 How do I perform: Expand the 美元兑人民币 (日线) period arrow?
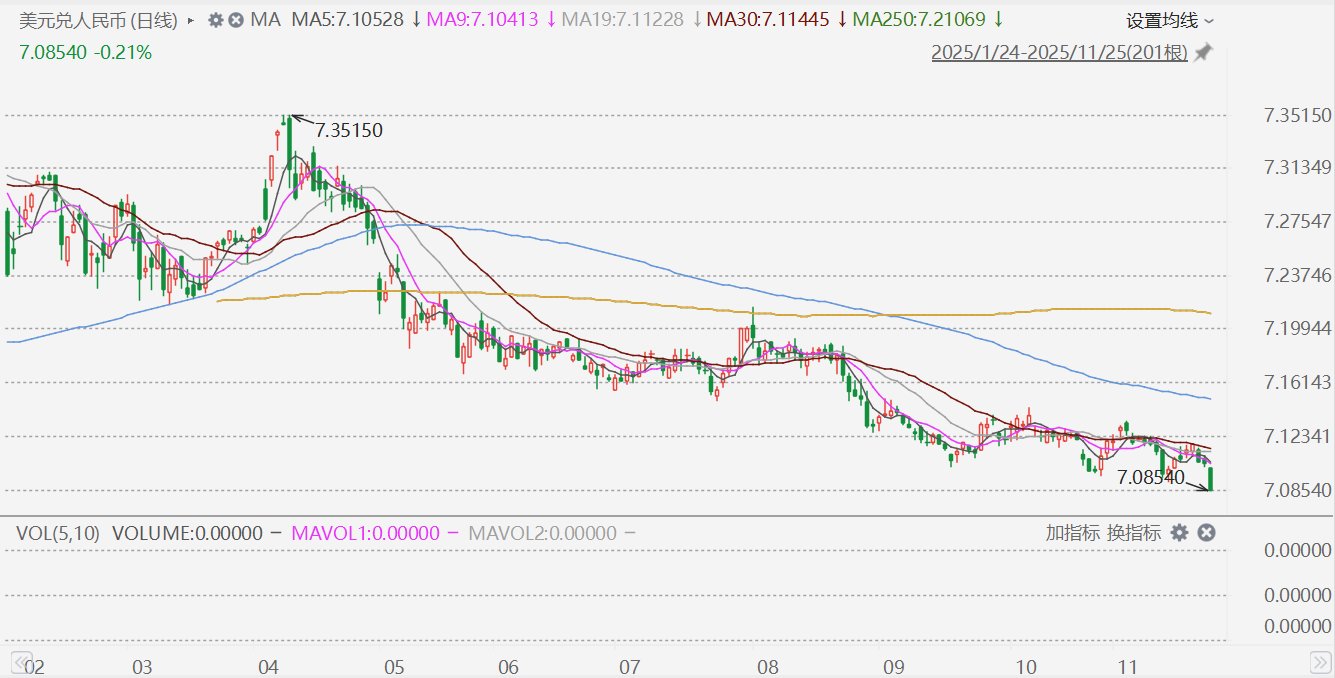(x=190, y=20)
